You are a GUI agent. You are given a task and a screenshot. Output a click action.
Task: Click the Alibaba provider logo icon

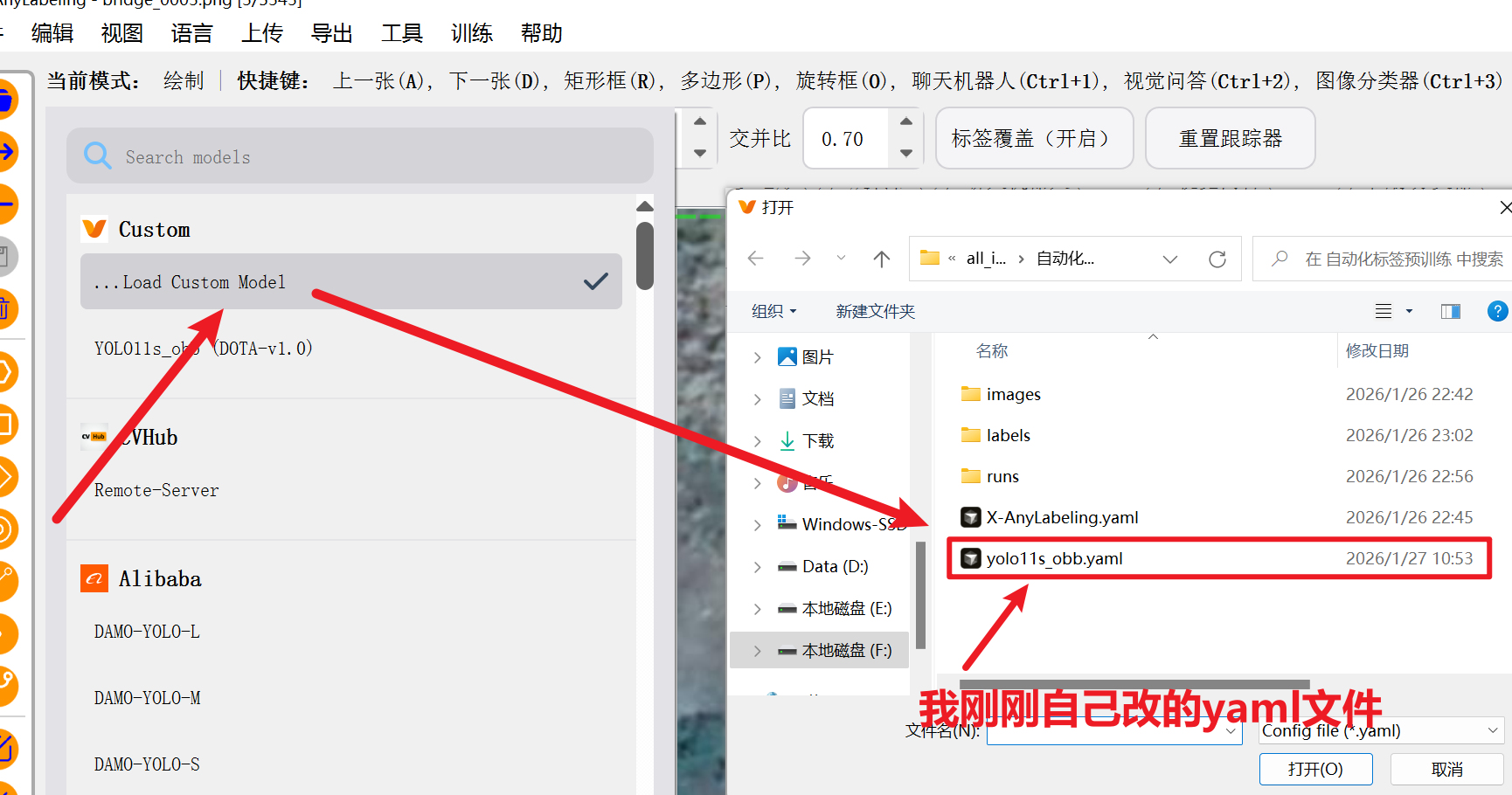(94, 578)
